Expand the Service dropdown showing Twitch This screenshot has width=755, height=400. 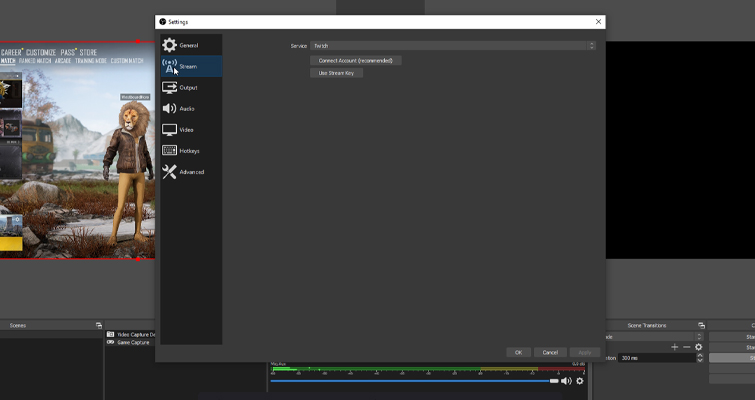[x=452, y=46]
